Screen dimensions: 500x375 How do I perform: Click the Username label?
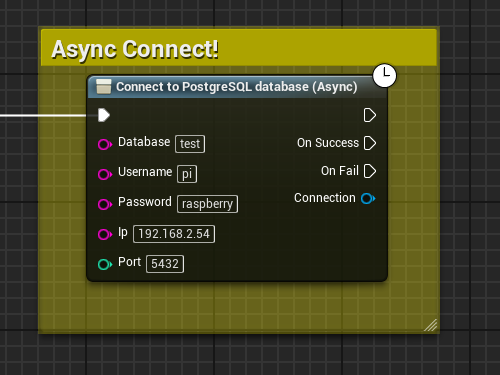point(145,172)
